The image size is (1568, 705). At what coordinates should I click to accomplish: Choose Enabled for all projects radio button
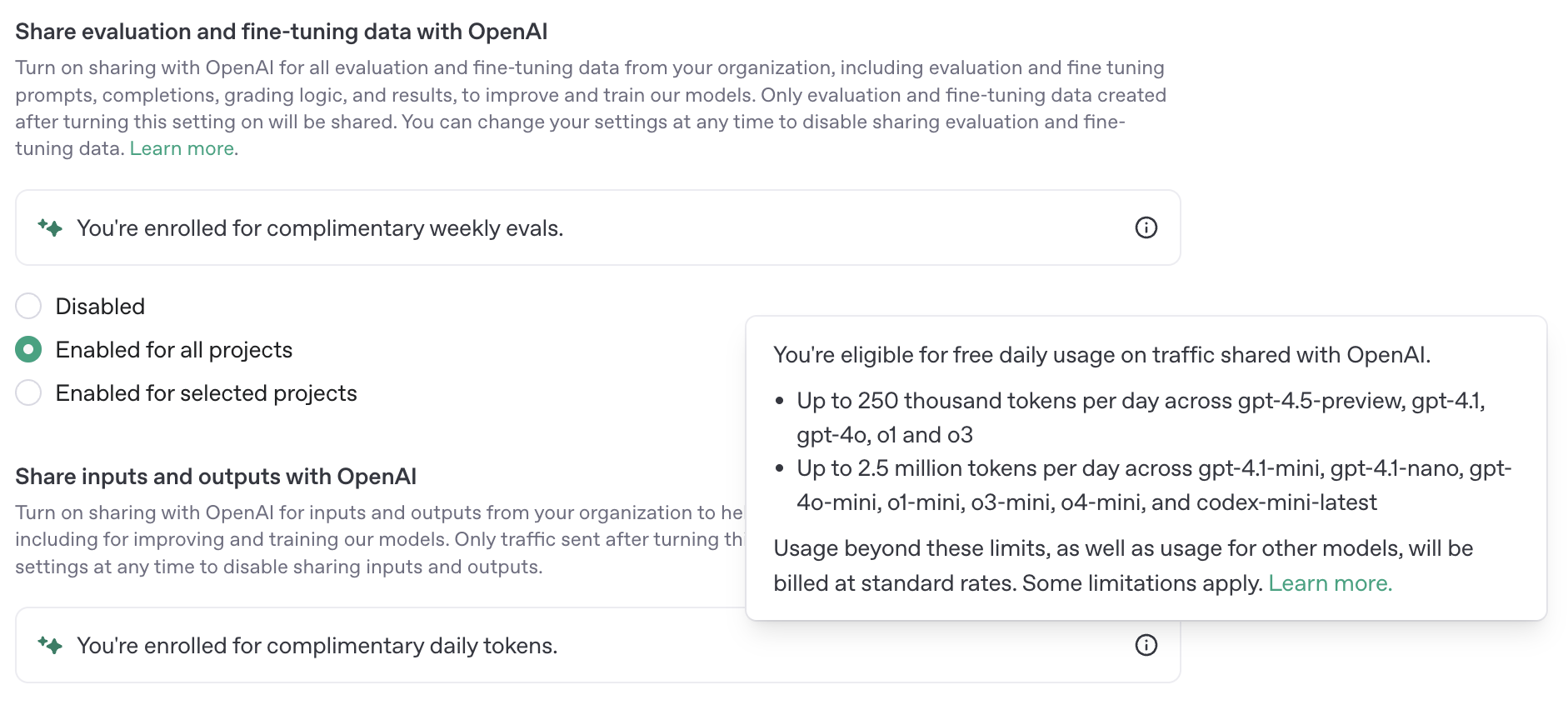tap(28, 349)
